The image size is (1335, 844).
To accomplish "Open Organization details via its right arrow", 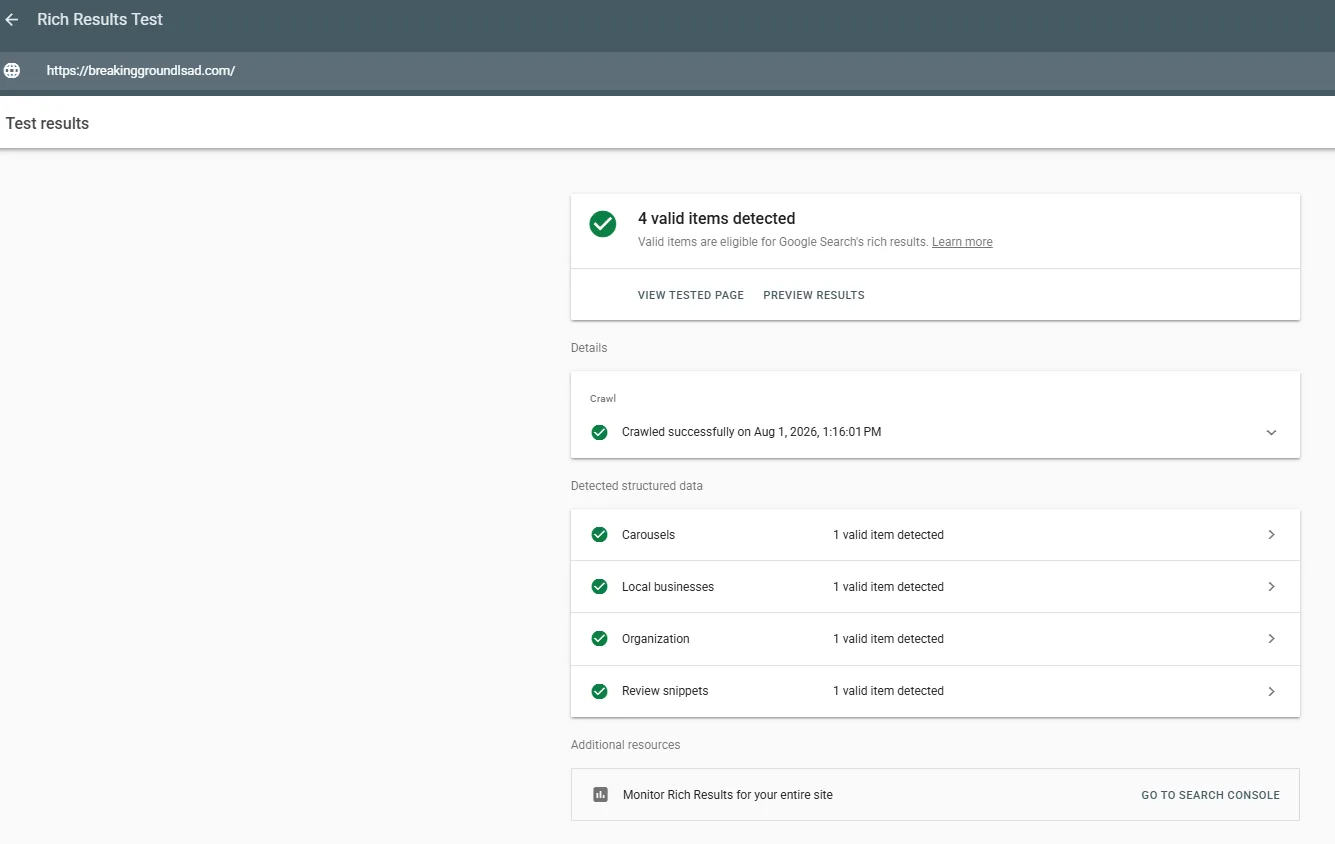I will pyautogui.click(x=1271, y=639).
